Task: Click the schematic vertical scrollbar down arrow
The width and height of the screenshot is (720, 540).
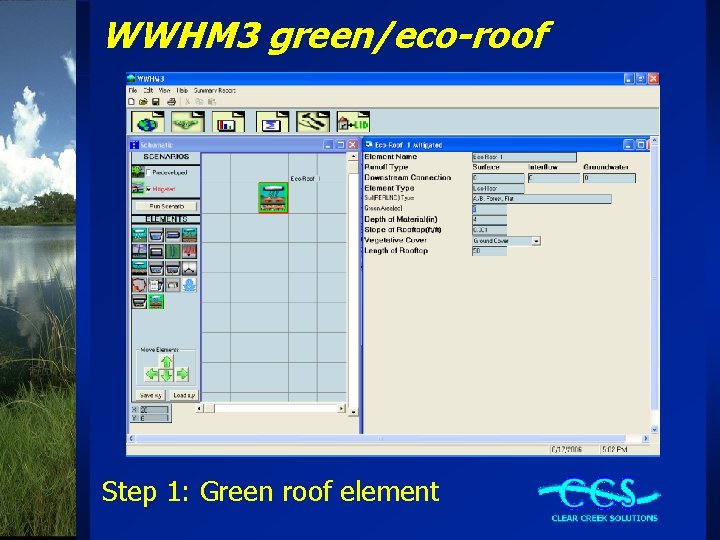Action: coord(353,412)
